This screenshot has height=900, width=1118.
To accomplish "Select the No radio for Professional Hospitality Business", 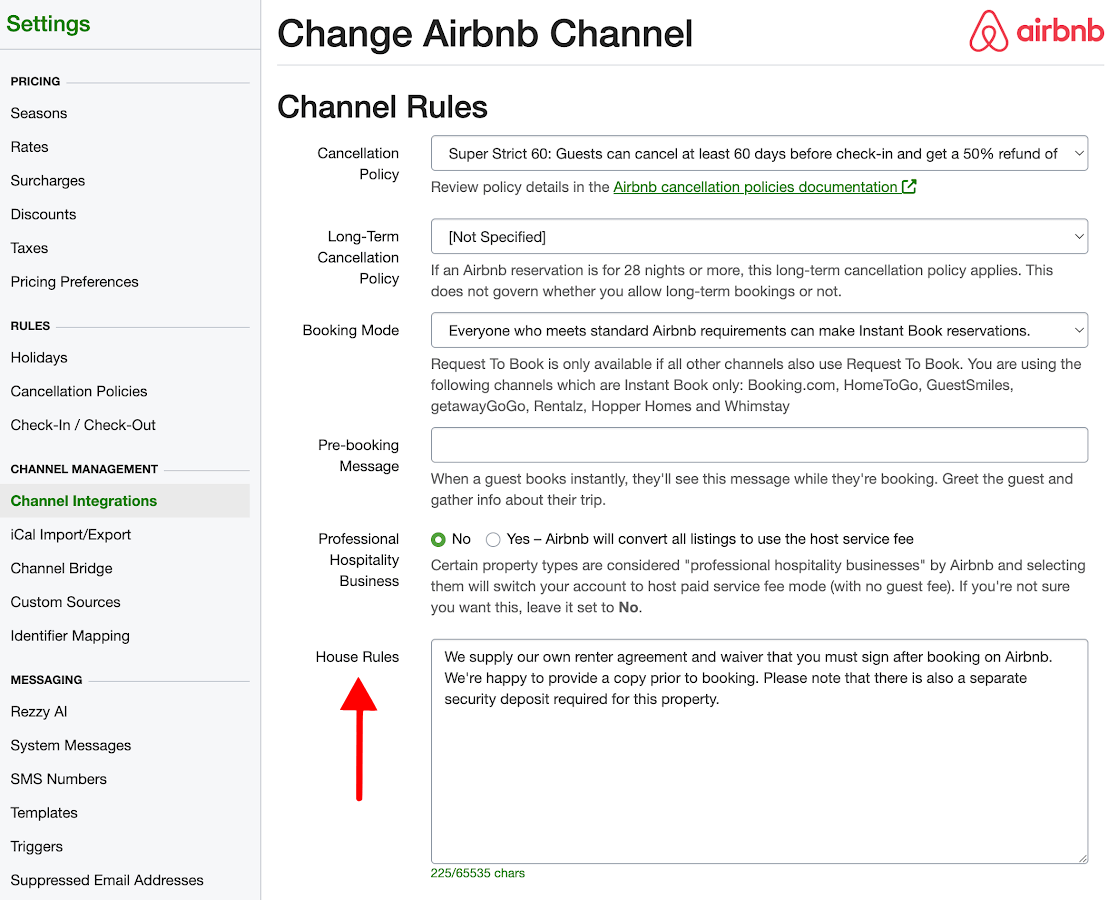I will coord(439,540).
